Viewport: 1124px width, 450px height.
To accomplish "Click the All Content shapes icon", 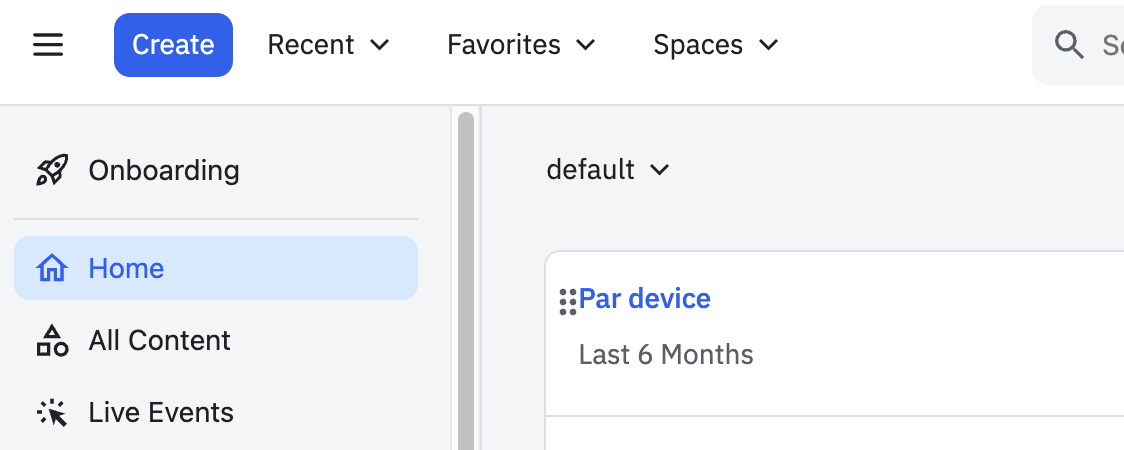I will click(52, 341).
